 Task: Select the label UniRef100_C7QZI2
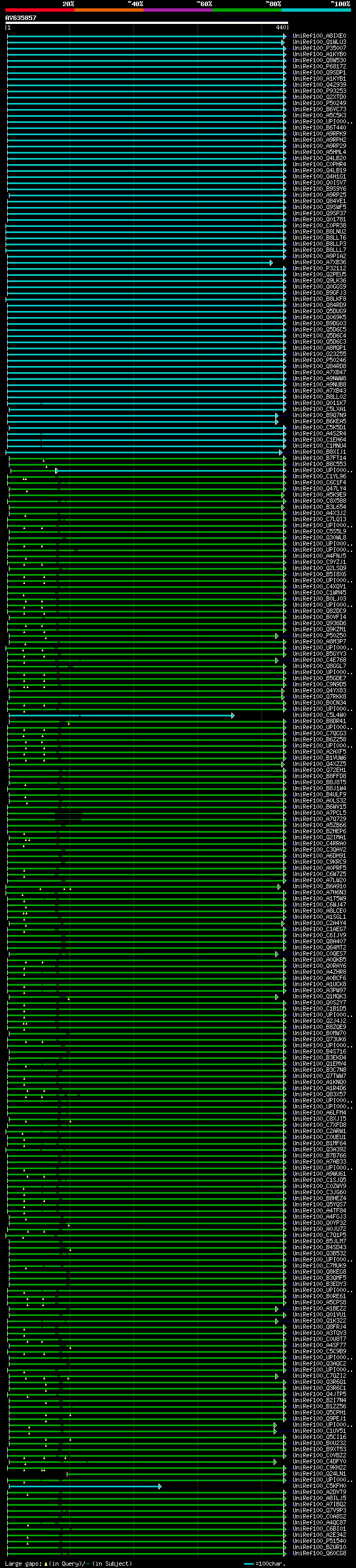pos(319,1376)
